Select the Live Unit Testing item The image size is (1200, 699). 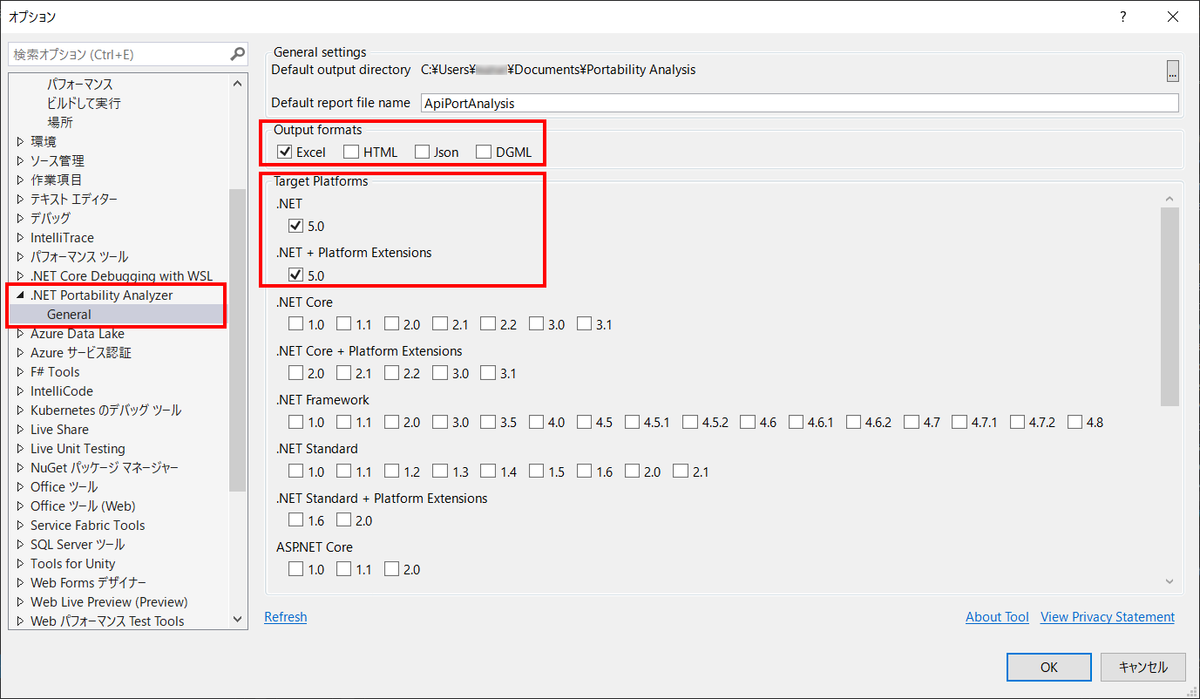(78, 449)
